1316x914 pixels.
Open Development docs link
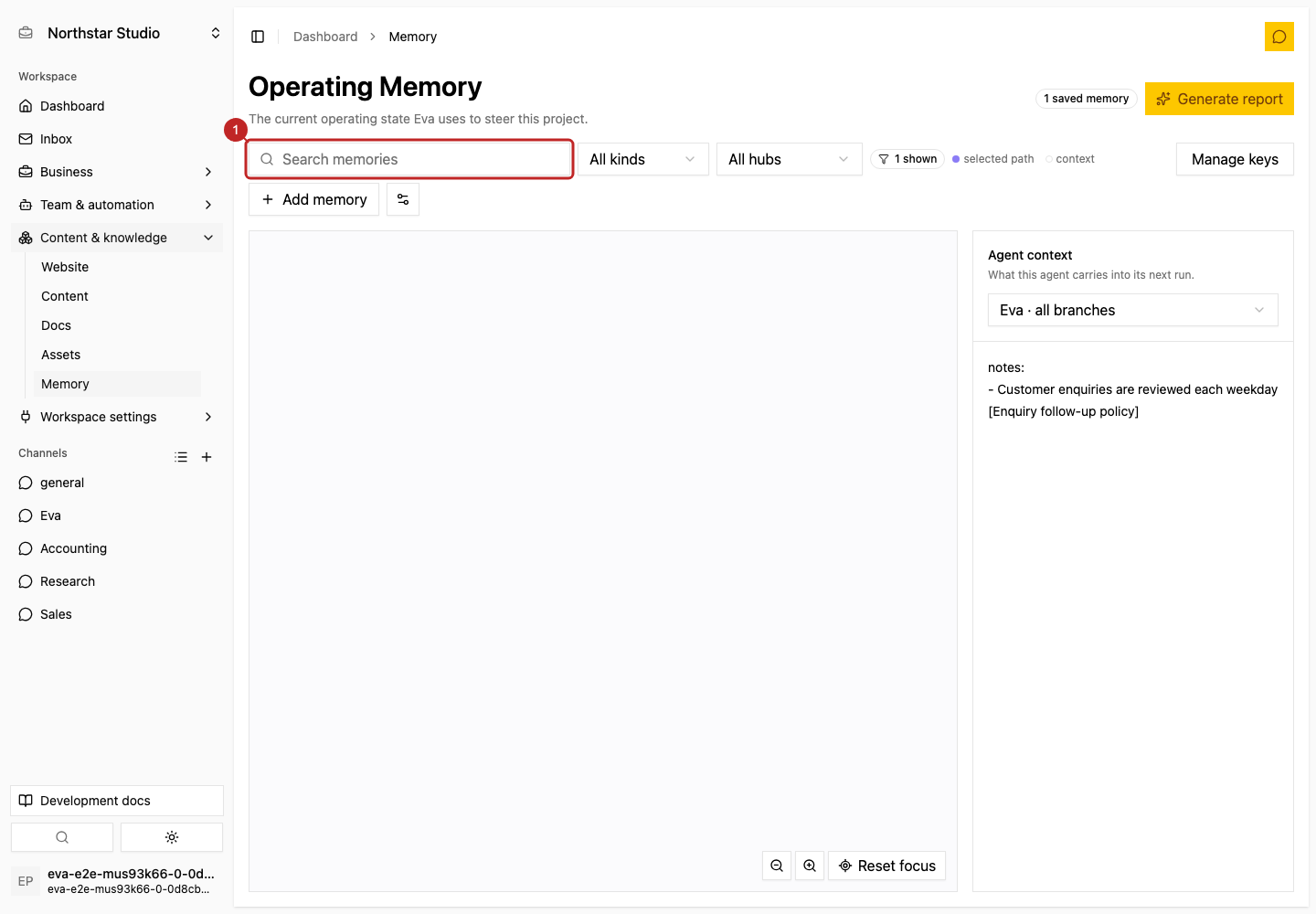117,801
